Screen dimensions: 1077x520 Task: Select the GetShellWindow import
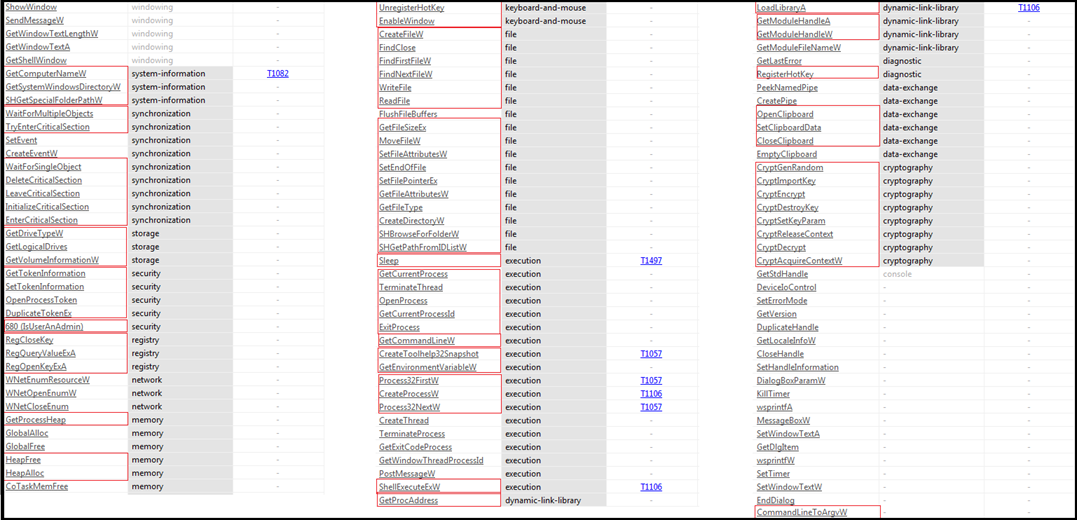coord(32,60)
